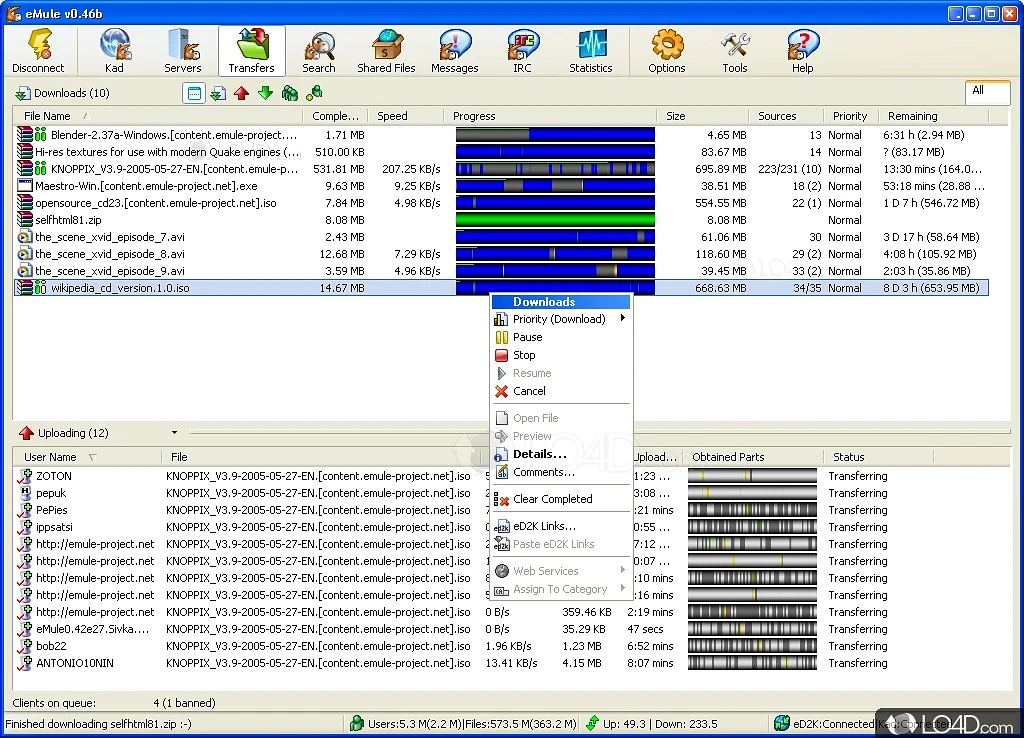Select the All category tab
Image resolution: width=1024 pixels, height=738 pixels.
coord(978,91)
